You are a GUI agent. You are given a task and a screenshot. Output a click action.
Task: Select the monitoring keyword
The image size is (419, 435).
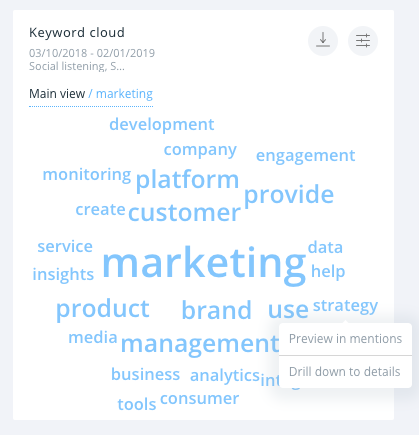tap(87, 175)
